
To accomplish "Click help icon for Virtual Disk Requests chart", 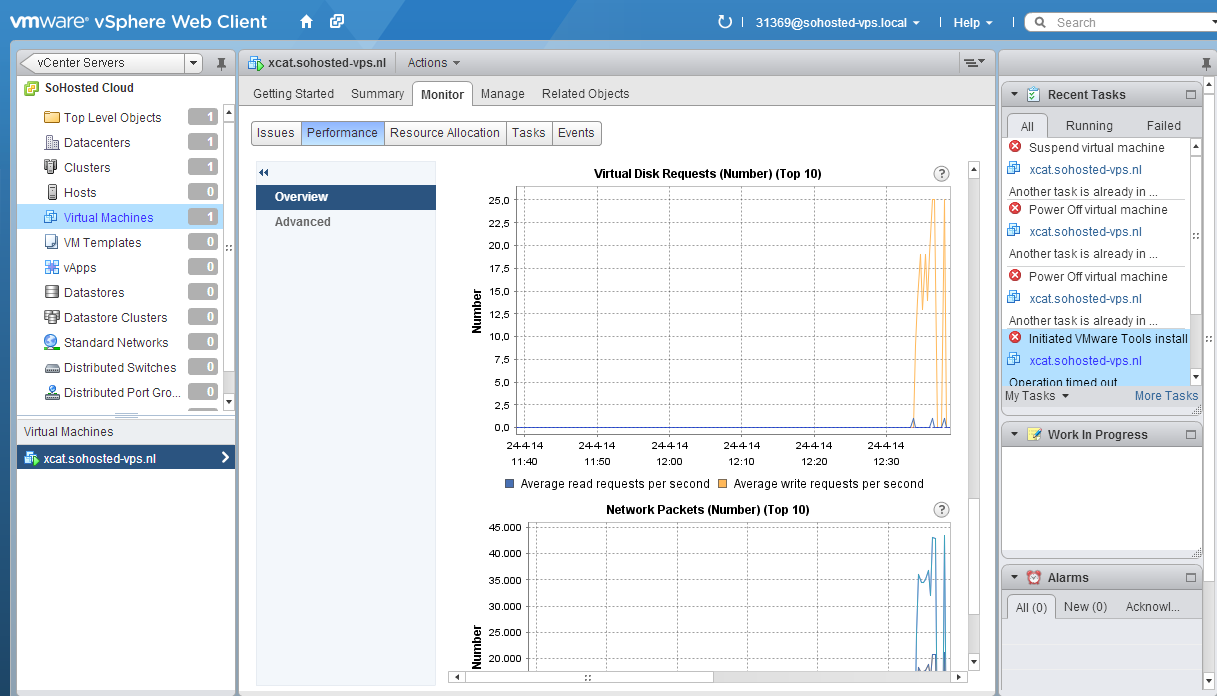I will click(940, 174).
